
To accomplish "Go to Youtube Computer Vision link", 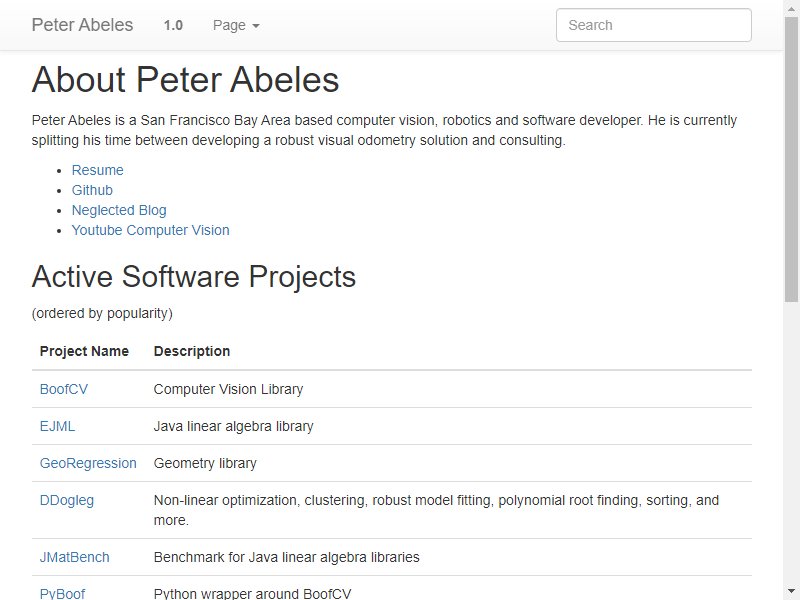I will [151, 230].
